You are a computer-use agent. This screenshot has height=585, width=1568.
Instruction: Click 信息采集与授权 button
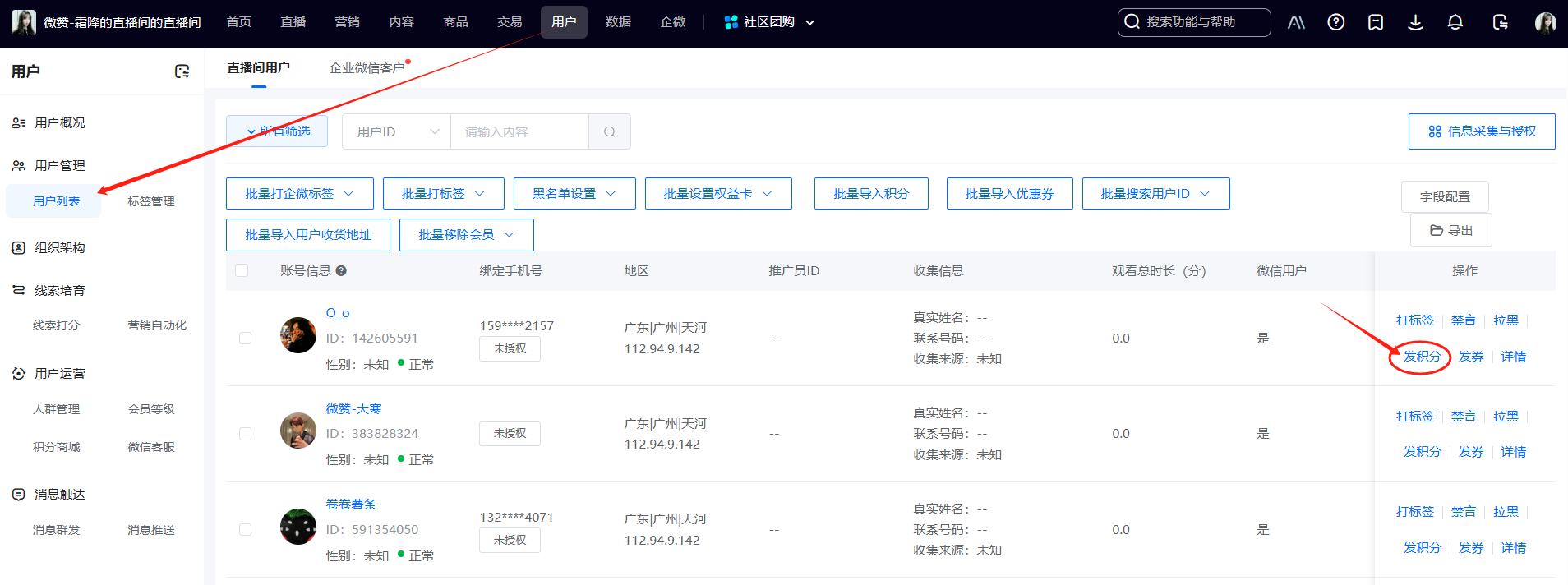[x=1482, y=131]
